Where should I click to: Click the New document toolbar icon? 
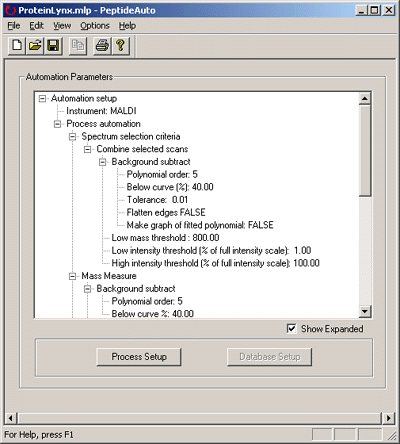tap(17, 45)
